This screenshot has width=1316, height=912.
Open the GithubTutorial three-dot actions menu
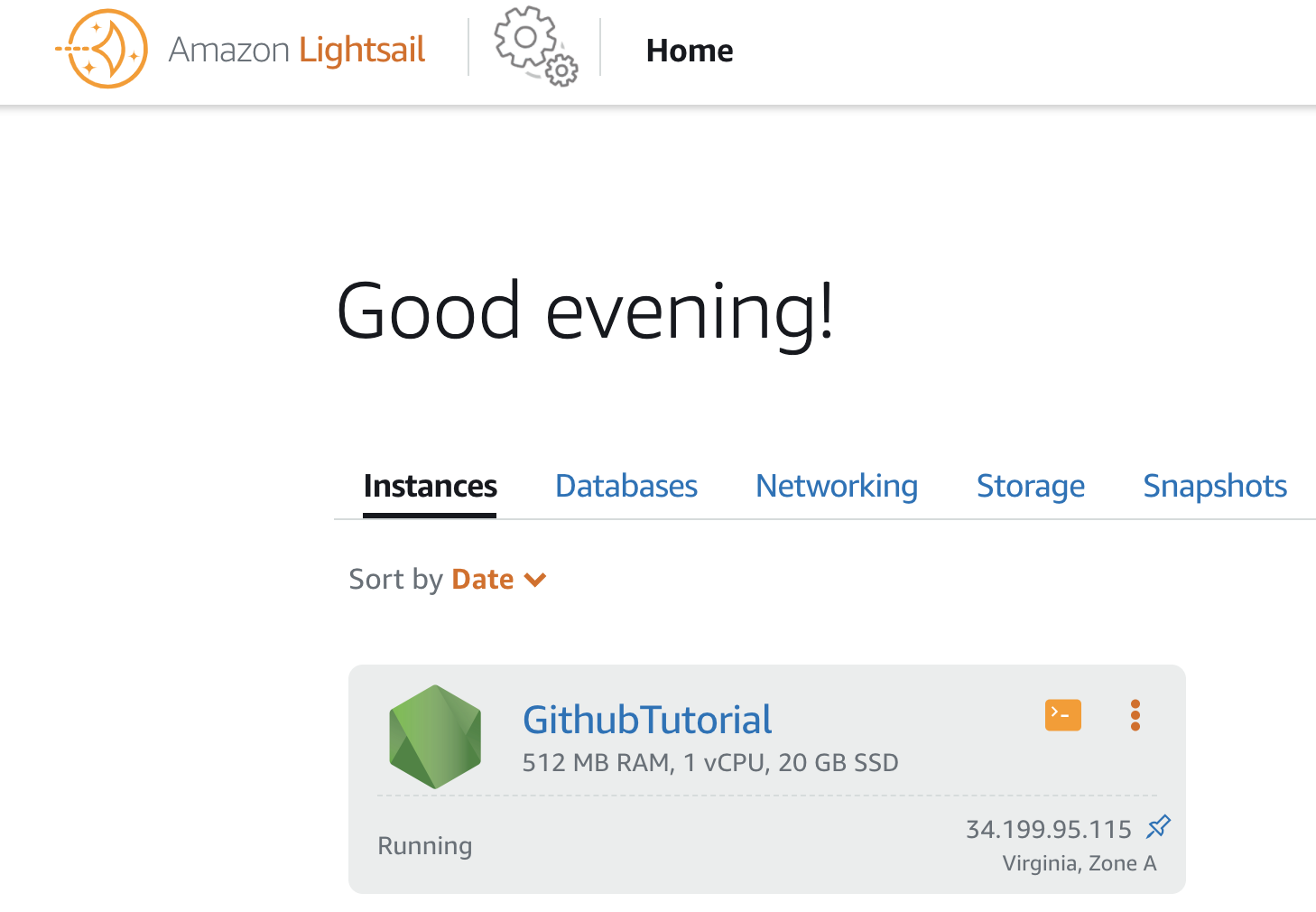tap(1135, 715)
